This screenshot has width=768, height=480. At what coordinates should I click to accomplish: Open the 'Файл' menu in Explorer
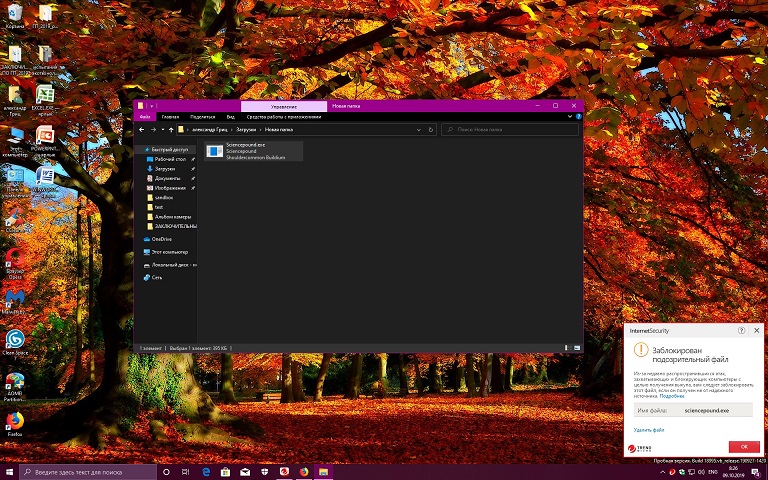tap(144, 117)
